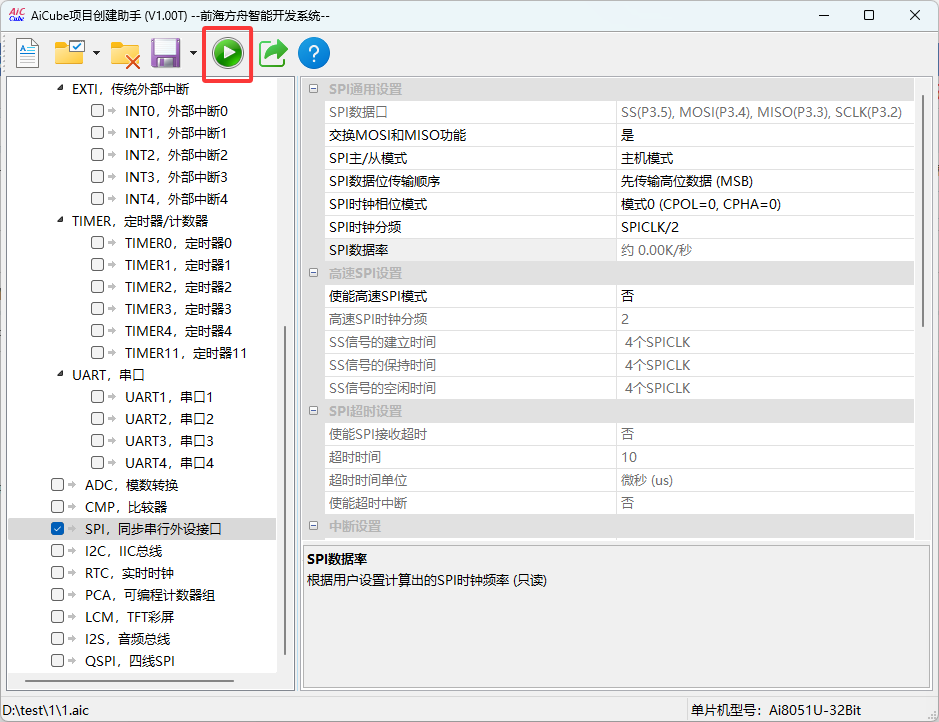
Task: Change SPI主/从模式 value 主机模式
Action: click(765, 158)
